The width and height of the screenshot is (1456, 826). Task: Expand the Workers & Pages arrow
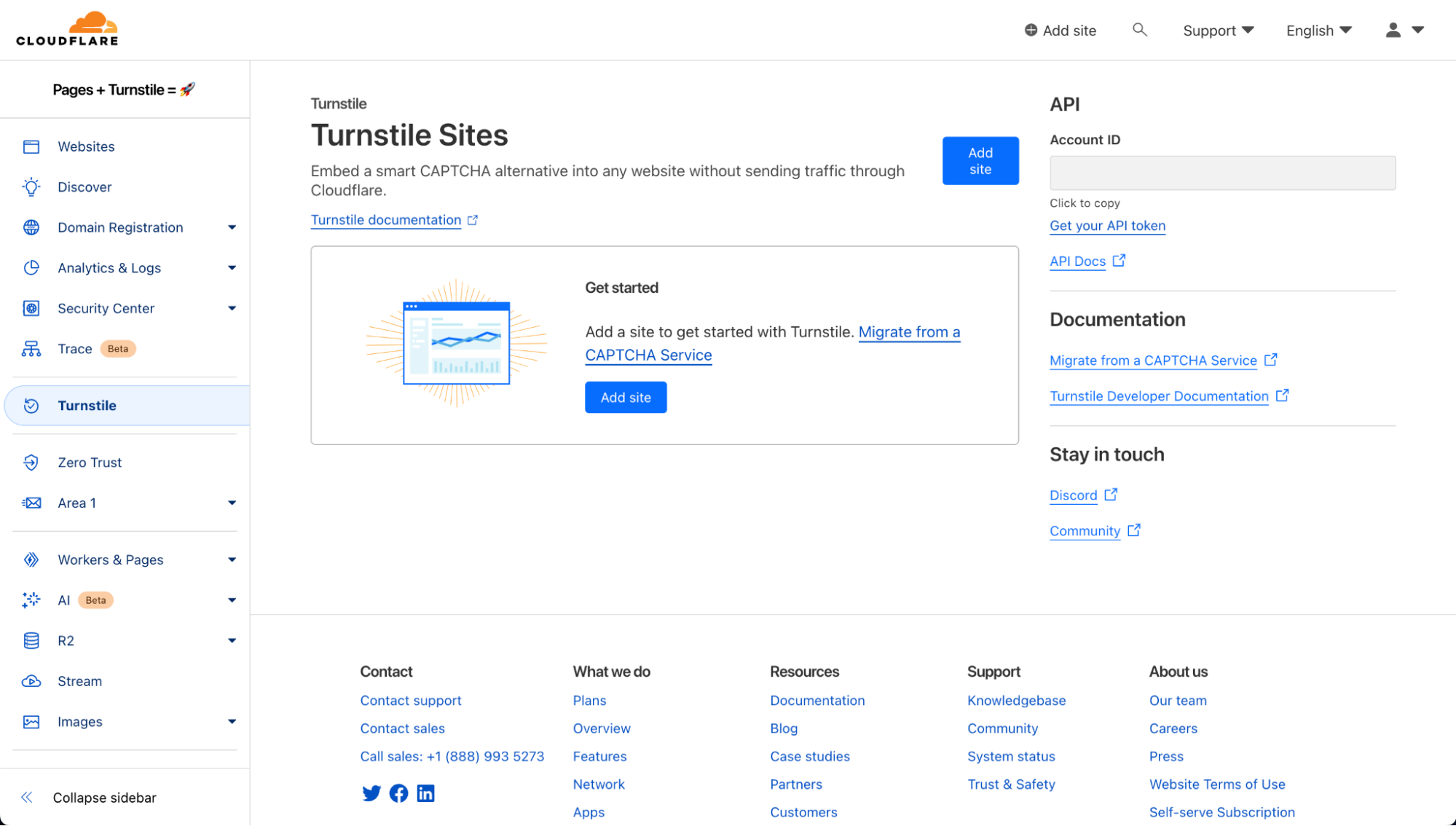point(232,560)
